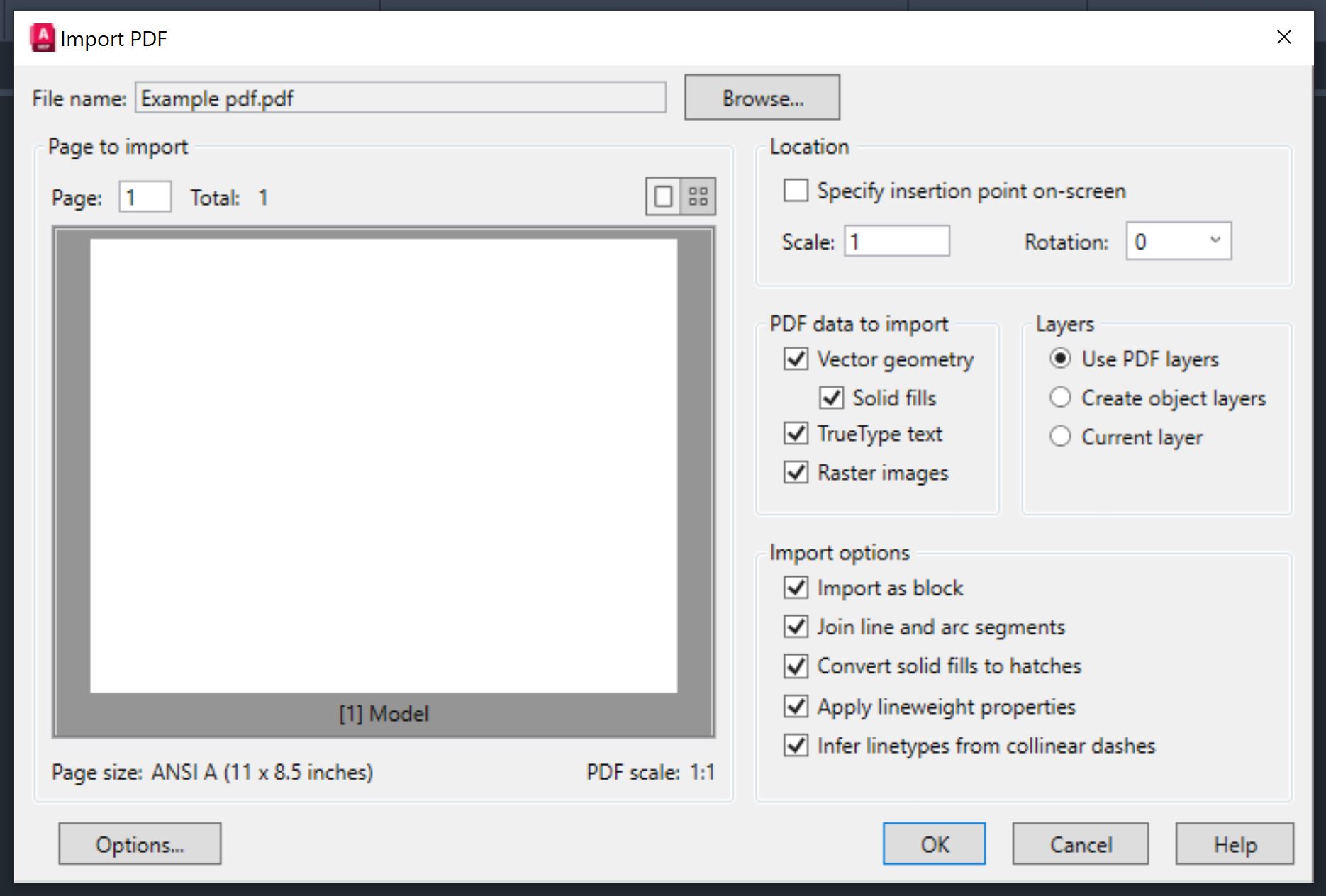Click Help for import guidance

click(x=1234, y=844)
